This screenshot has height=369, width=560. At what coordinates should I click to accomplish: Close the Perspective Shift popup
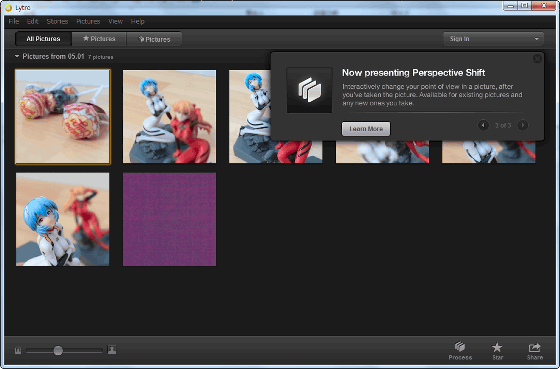[x=537, y=59]
